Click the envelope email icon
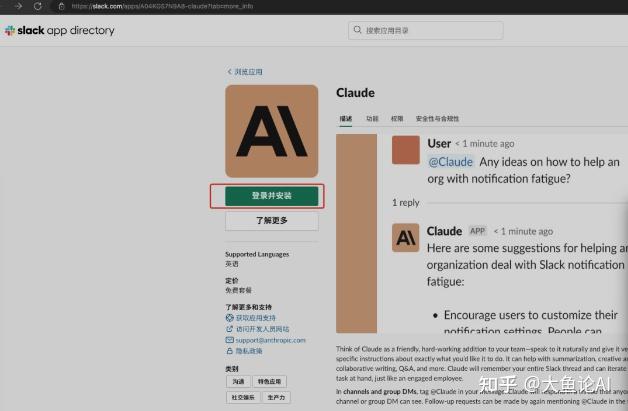 tap(229, 340)
